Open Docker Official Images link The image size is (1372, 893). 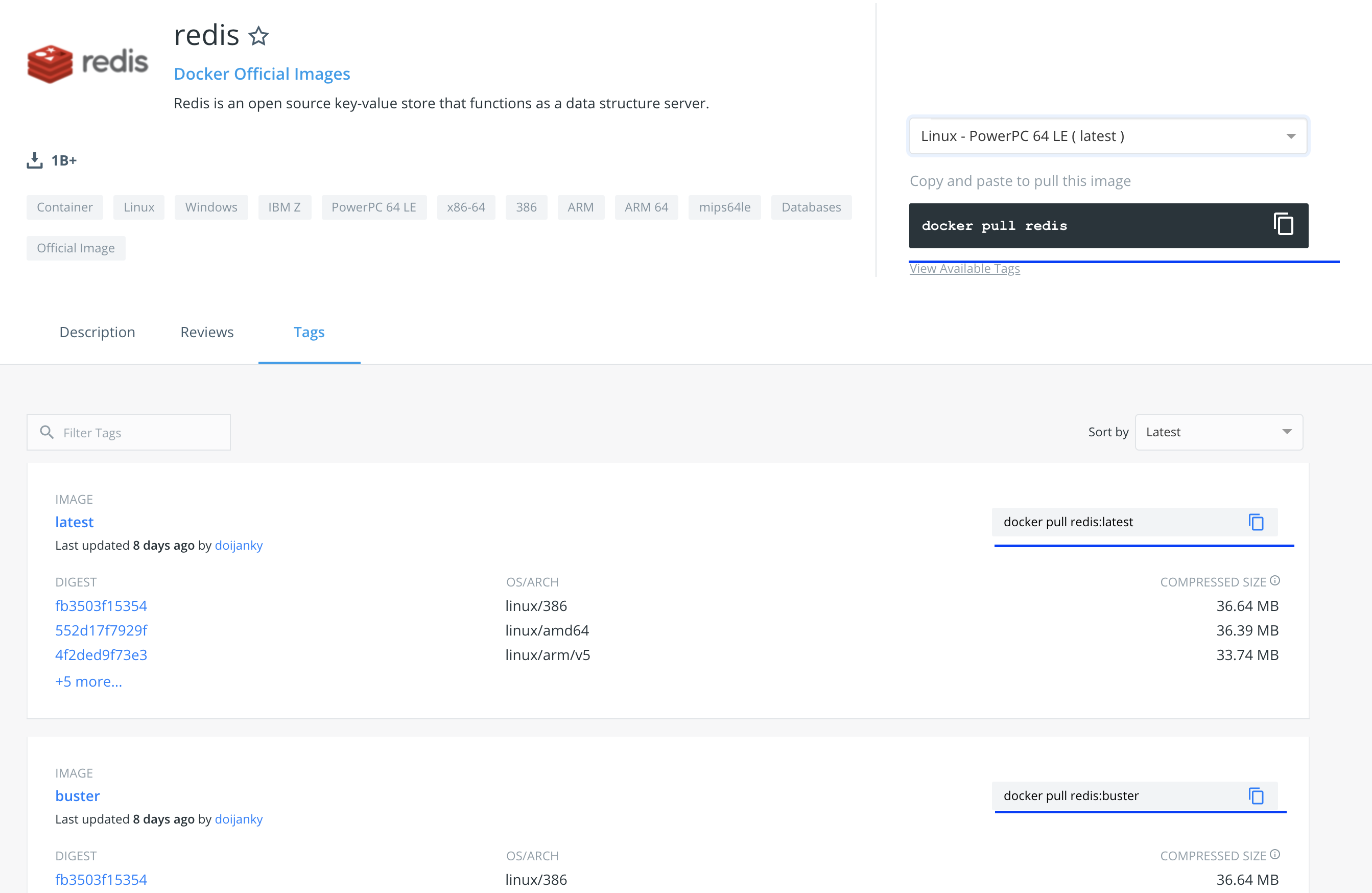coord(262,74)
